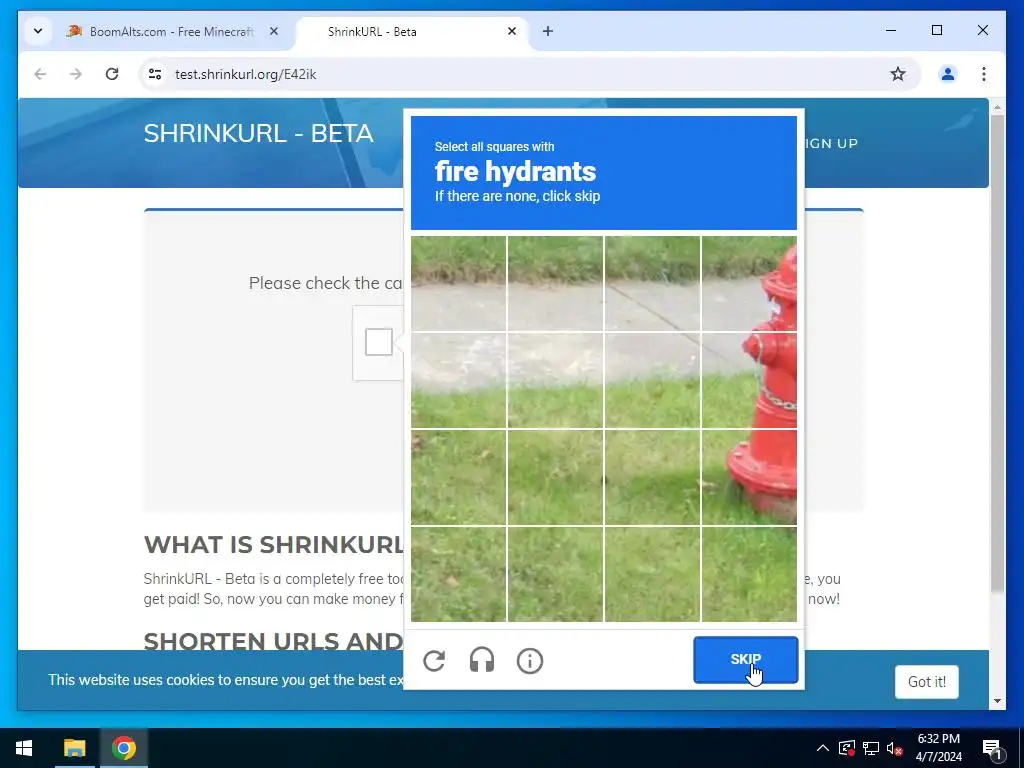Image resolution: width=1024 pixels, height=768 pixels.
Task: Go back to previous page
Action: click(x=40, y=74)
